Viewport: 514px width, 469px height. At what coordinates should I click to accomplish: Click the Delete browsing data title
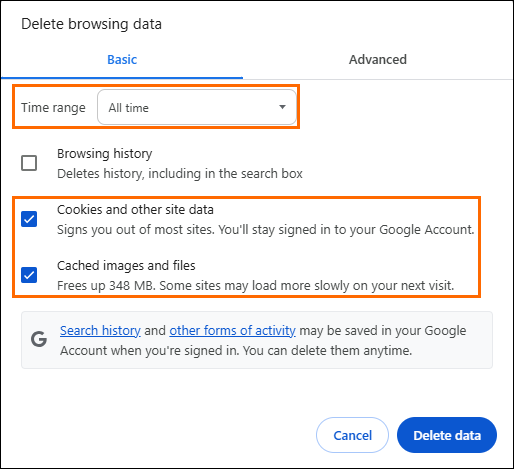(91, 24)
